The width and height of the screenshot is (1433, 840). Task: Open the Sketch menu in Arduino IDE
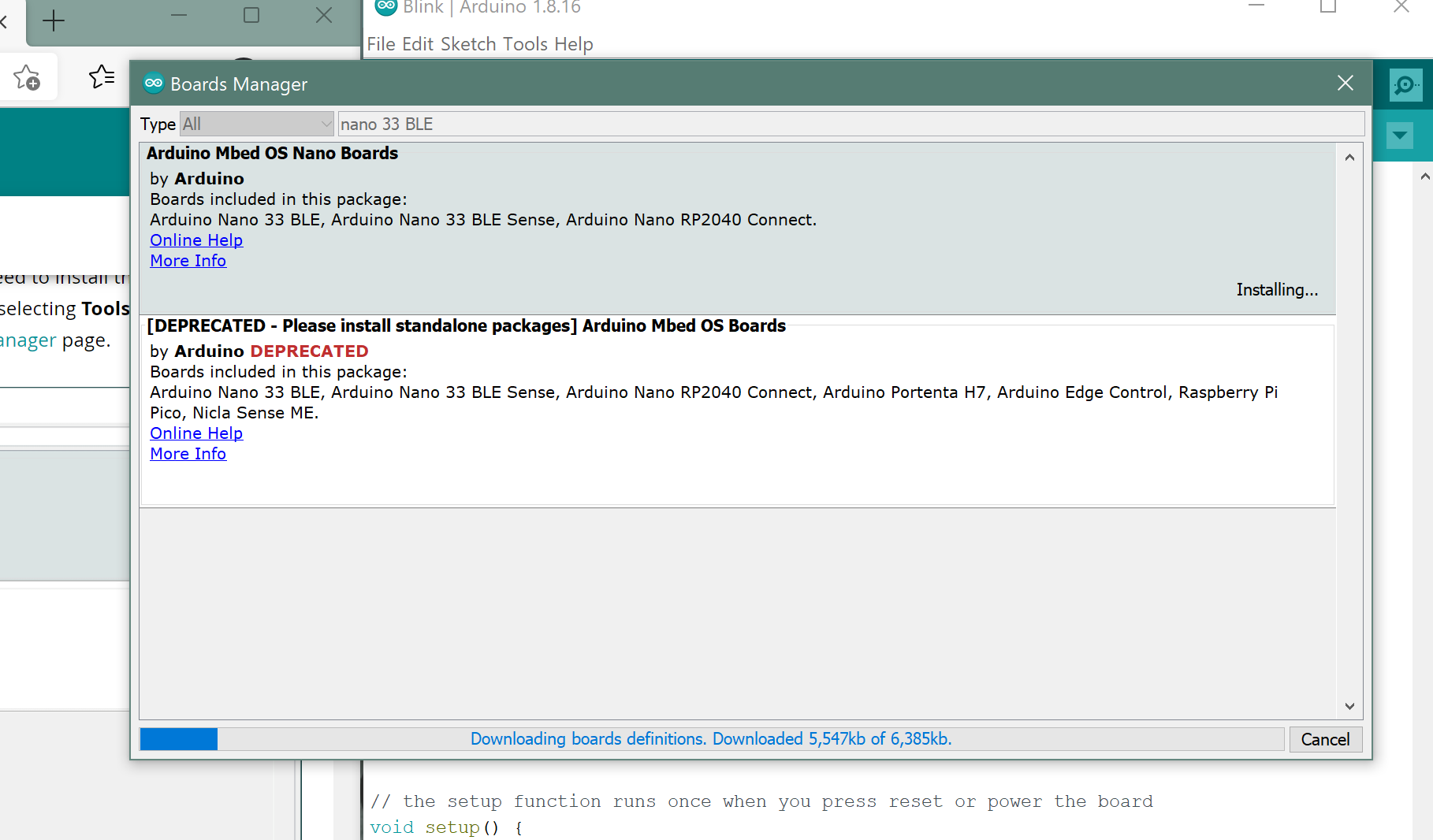tap(468, 44)
